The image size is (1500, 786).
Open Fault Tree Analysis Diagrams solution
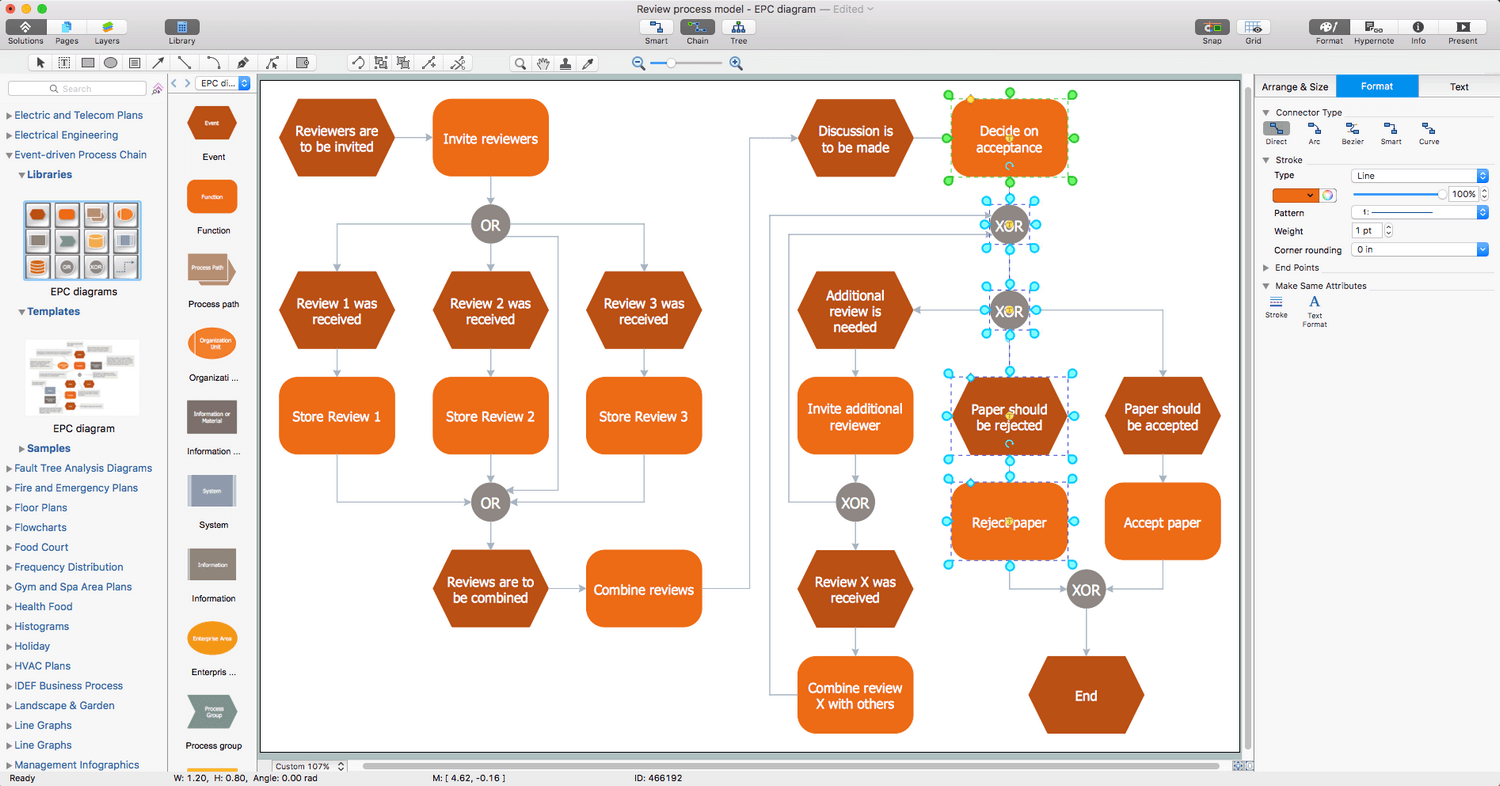point(83,468)
